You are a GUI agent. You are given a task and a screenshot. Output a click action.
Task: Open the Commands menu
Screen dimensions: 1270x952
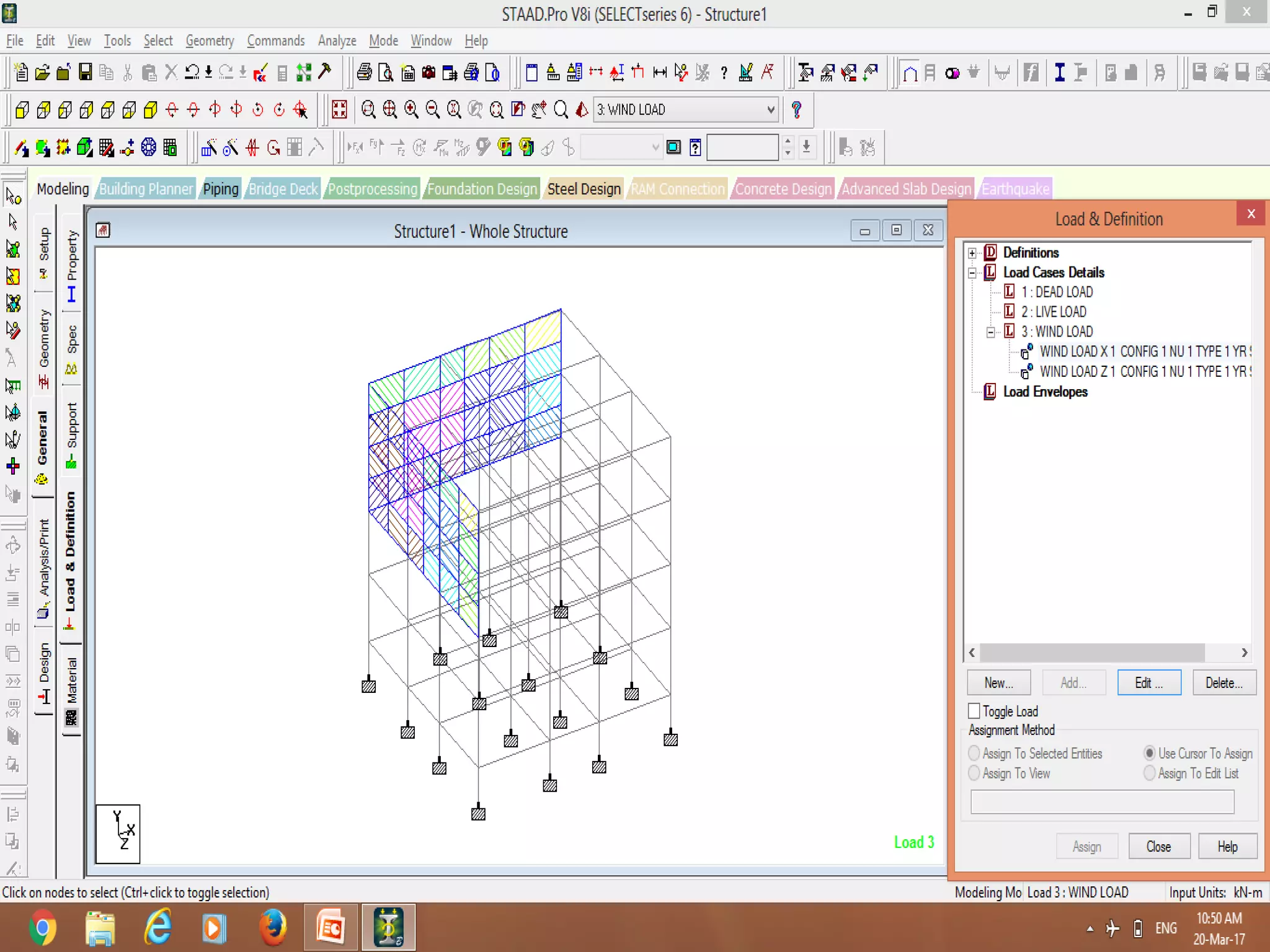pyautogui.click(x=275, y=41)
